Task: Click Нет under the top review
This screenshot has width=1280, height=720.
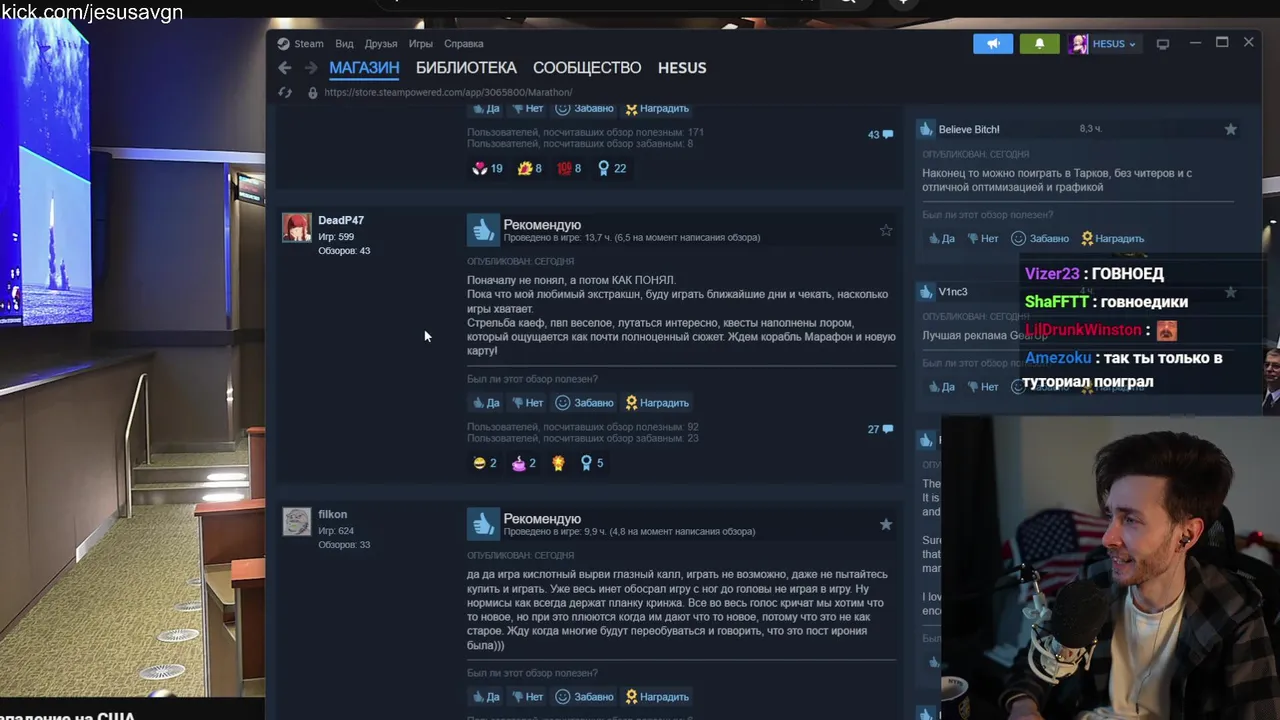Action: (x=528, y=108)
